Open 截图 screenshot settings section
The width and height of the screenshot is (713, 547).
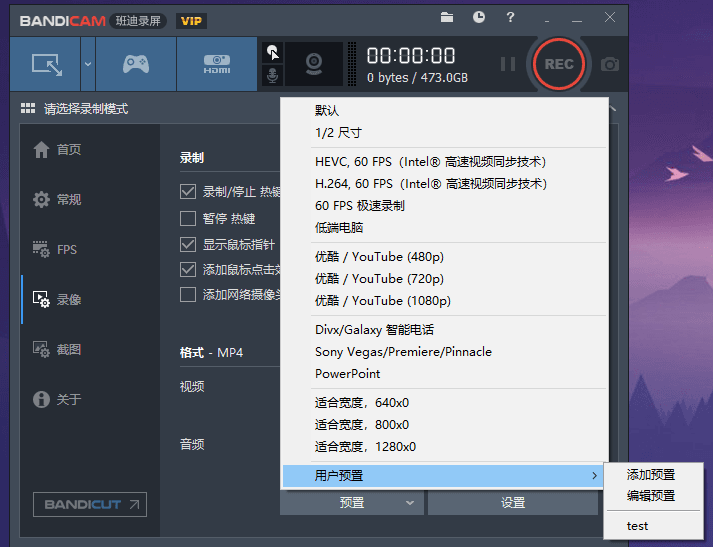click(x=57, y=349)
